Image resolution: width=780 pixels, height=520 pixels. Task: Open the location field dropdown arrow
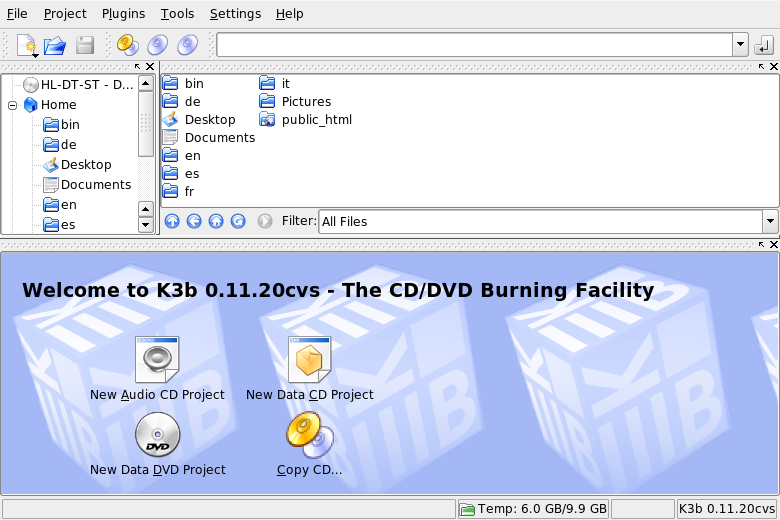coord(740,45)
